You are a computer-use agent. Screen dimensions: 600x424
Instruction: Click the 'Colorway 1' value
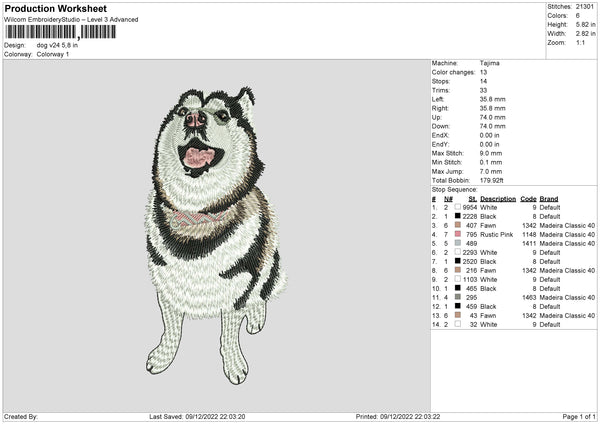[x=53, y=54]
